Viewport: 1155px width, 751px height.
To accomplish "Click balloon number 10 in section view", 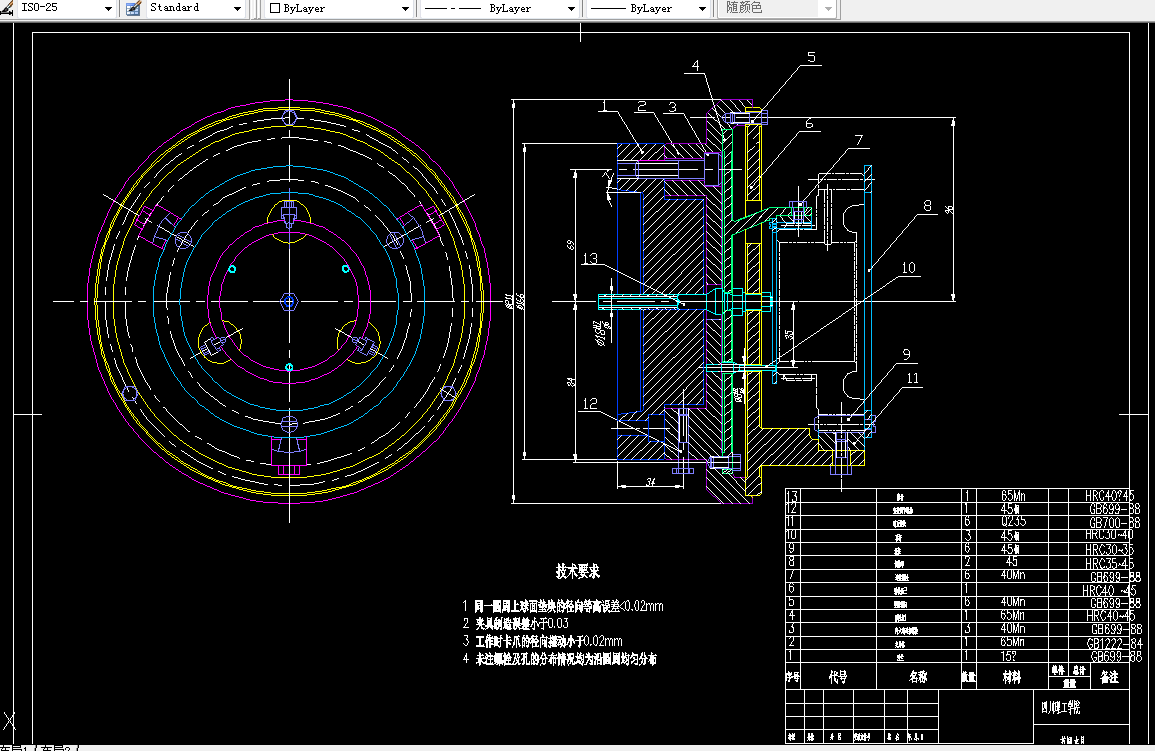I will (908, 268).
